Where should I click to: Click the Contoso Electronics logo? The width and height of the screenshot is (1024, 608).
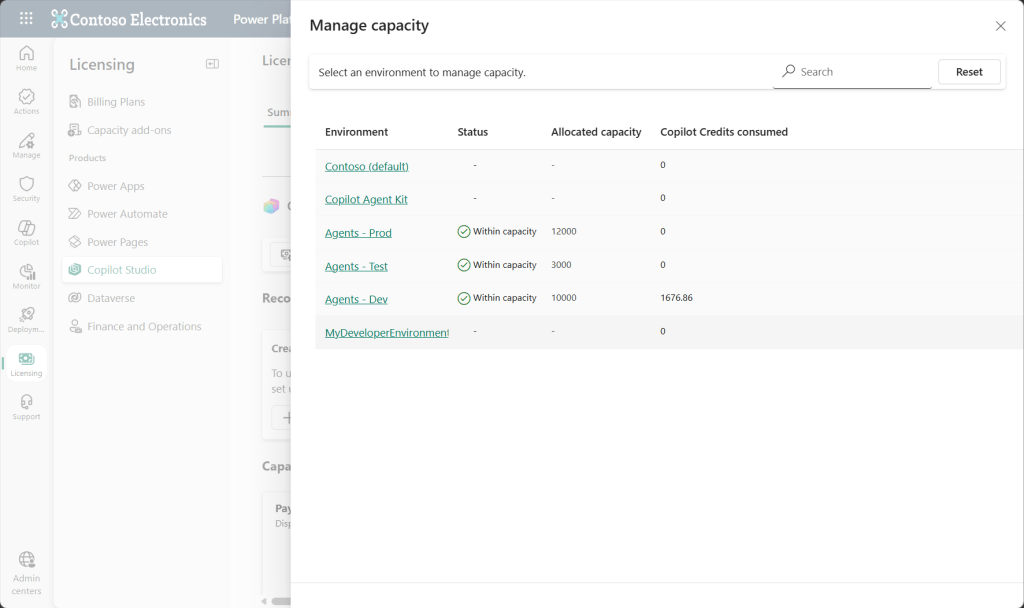[129, 19]
